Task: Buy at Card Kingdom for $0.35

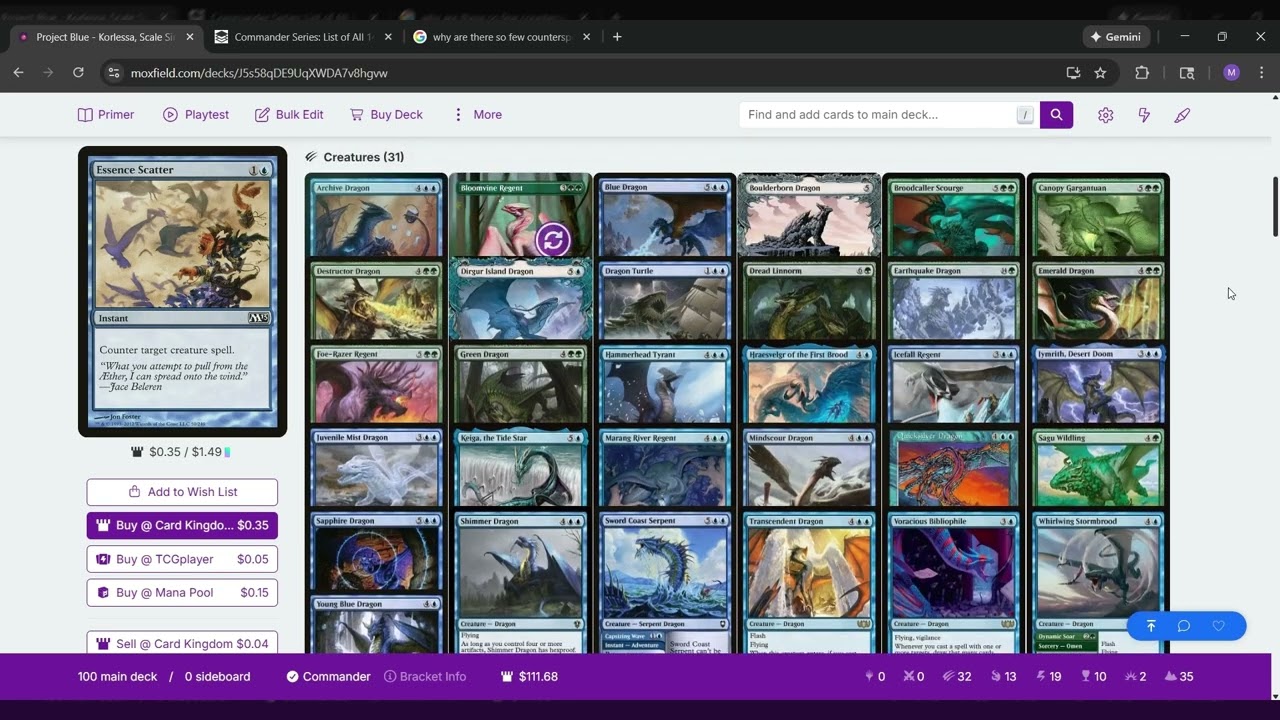Action: 182,525
